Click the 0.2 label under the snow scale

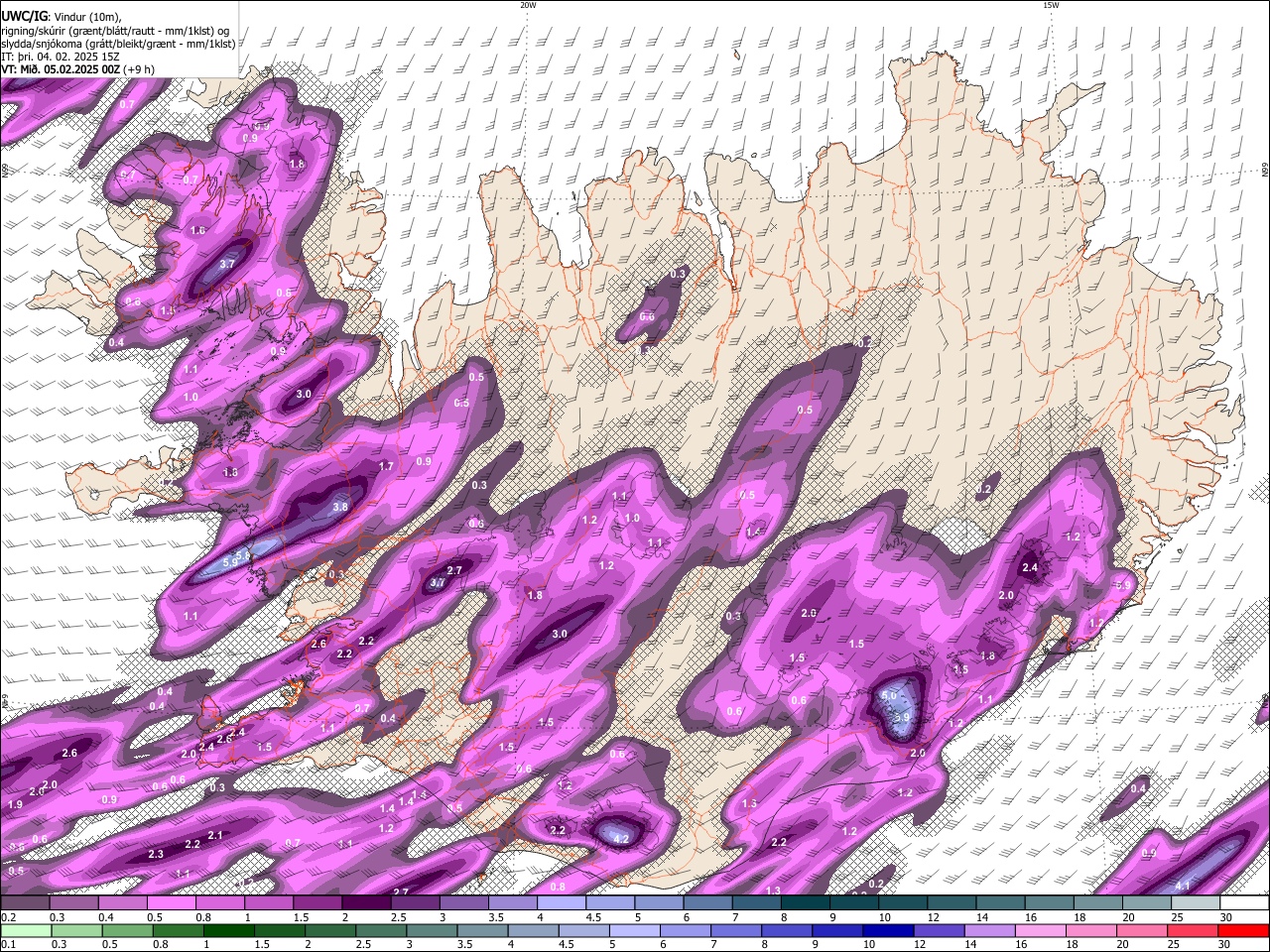[8, 916]
